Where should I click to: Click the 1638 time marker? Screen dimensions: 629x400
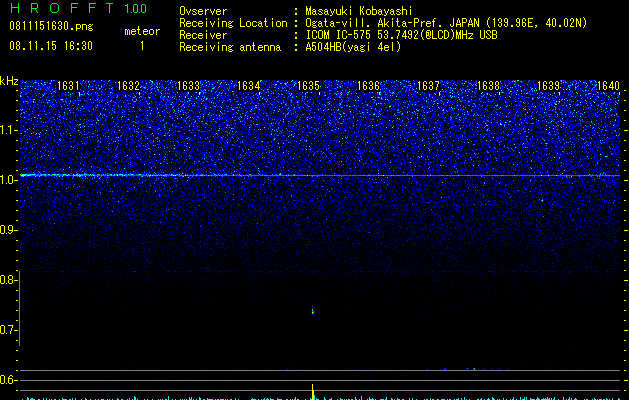pyautogui.click(x=489, y=86)
